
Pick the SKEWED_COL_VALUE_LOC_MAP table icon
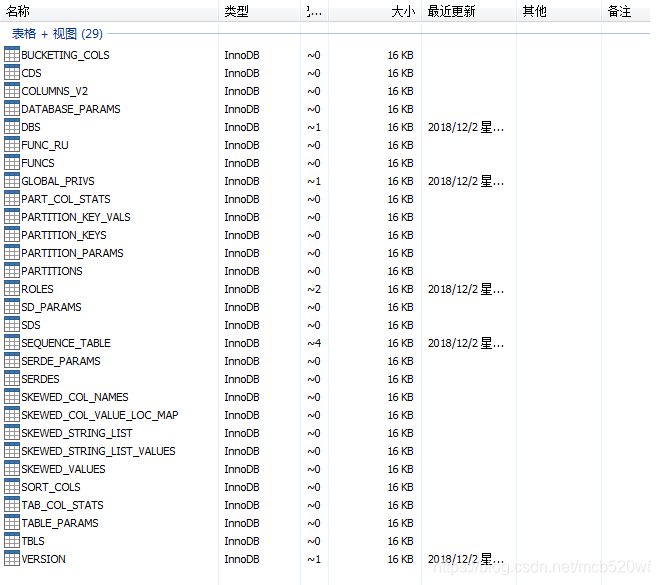click(x=12, y=415)
